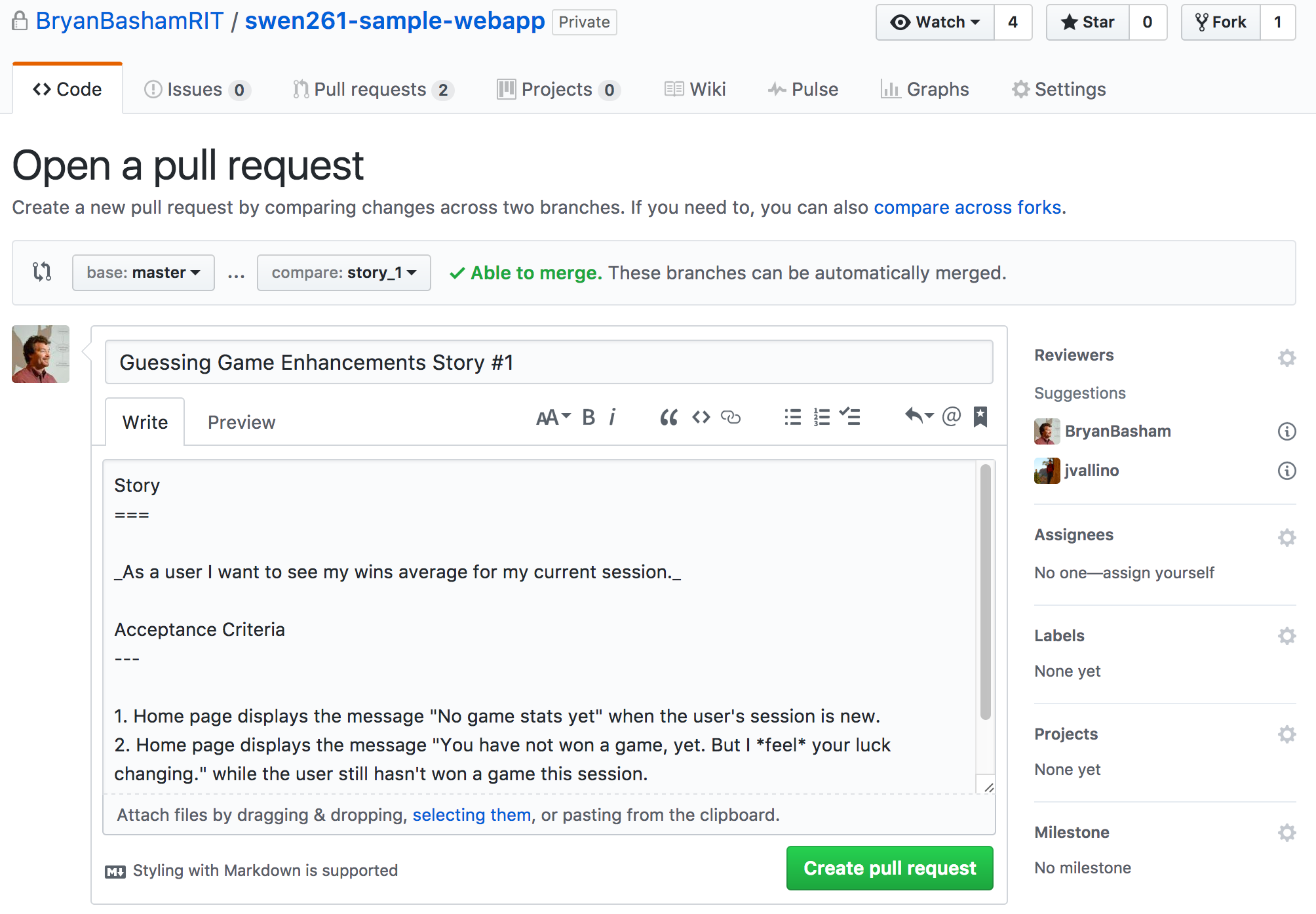
Task: Click the italic formatting icon
Action: (612, 417)
